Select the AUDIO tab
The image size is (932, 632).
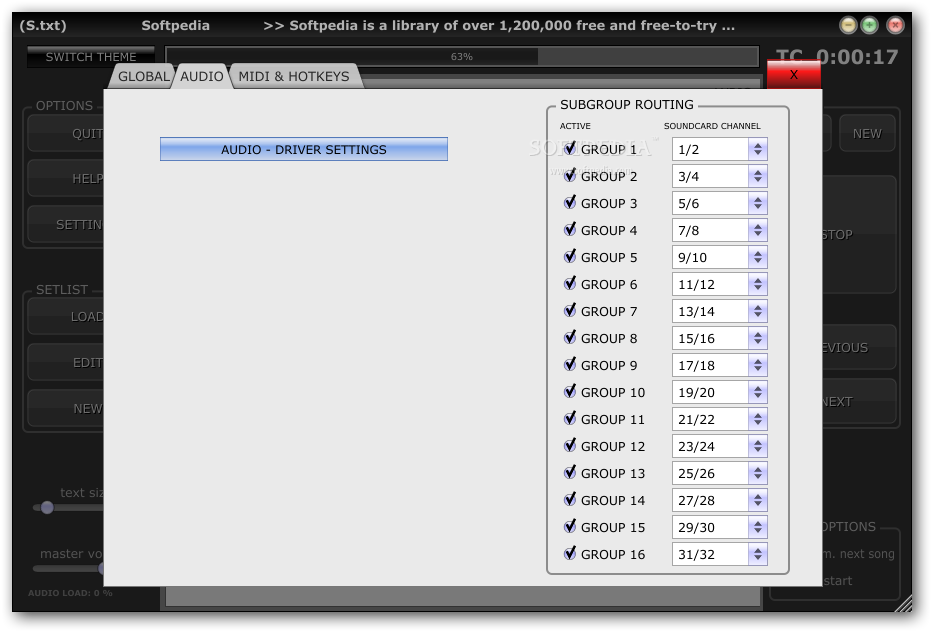[x=201, y=76]
